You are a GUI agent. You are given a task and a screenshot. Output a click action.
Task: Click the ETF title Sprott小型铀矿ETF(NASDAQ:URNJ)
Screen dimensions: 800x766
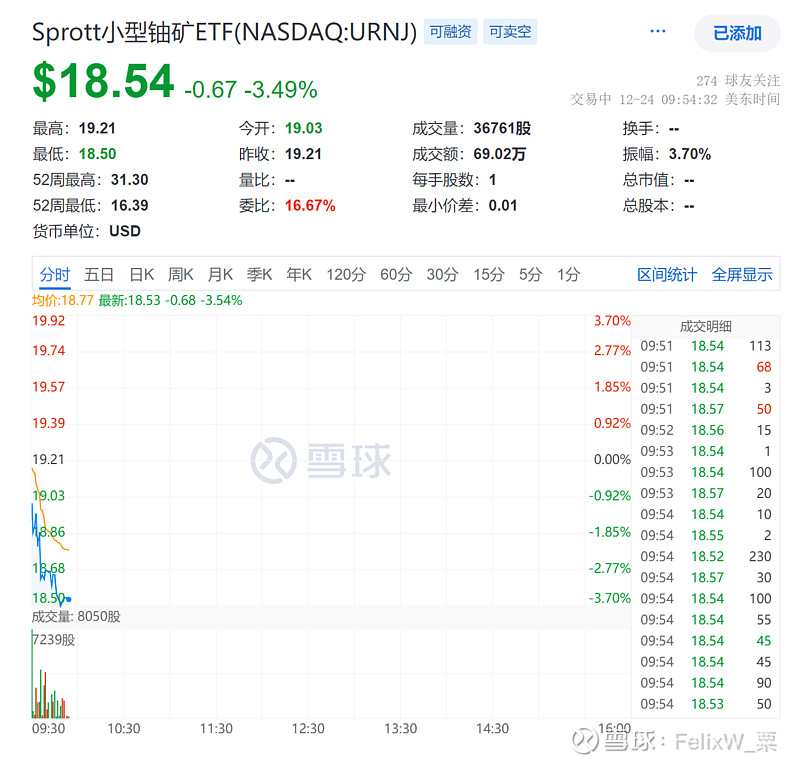(x=224, y=32)
